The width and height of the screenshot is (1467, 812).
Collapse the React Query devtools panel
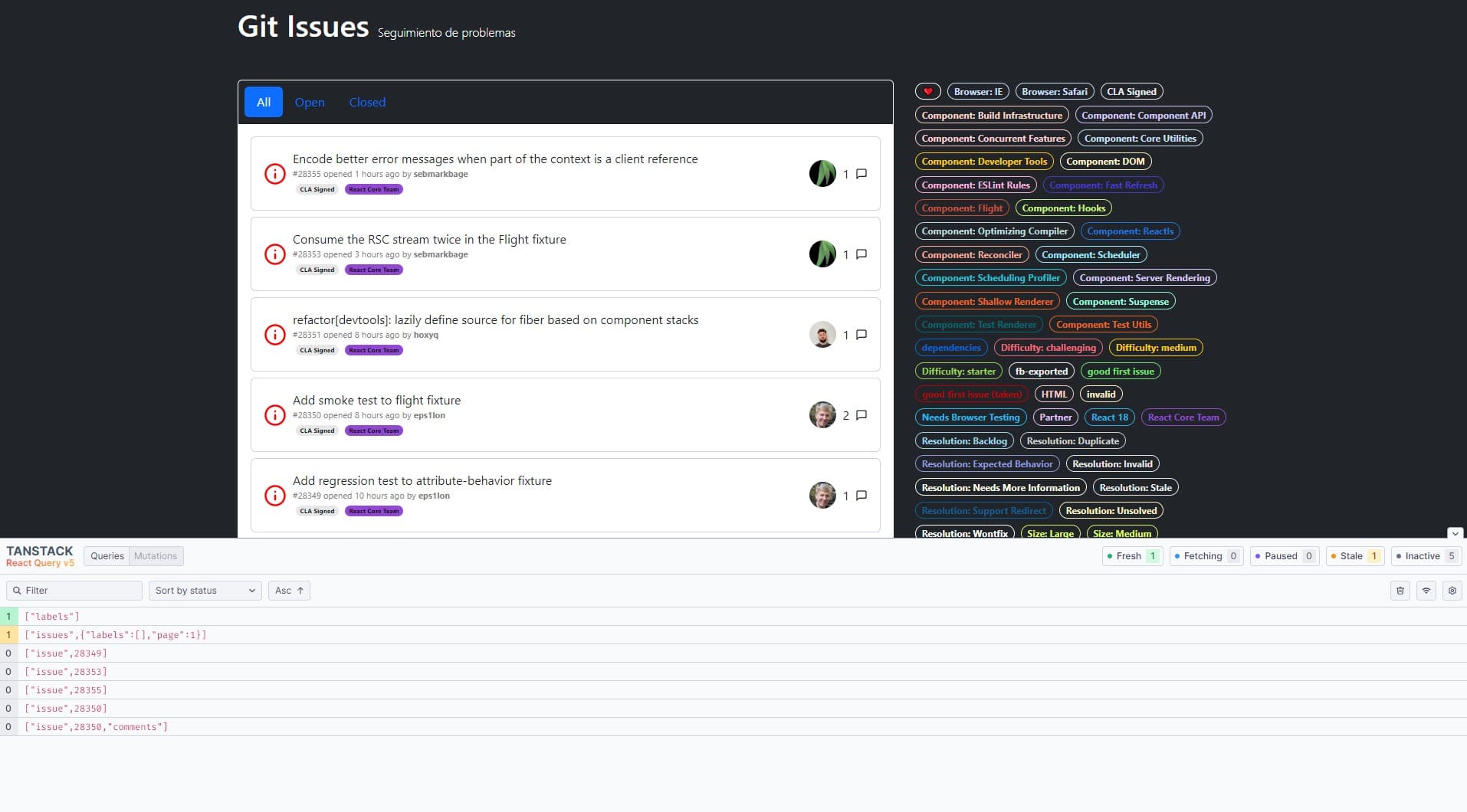tap(1455, 533)
